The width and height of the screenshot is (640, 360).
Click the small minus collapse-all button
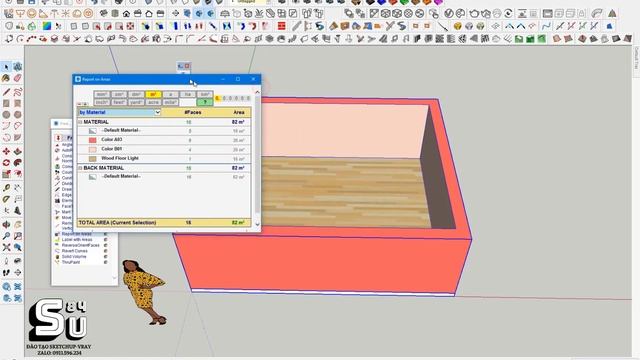pyautogui.click(x=80, y=104)
